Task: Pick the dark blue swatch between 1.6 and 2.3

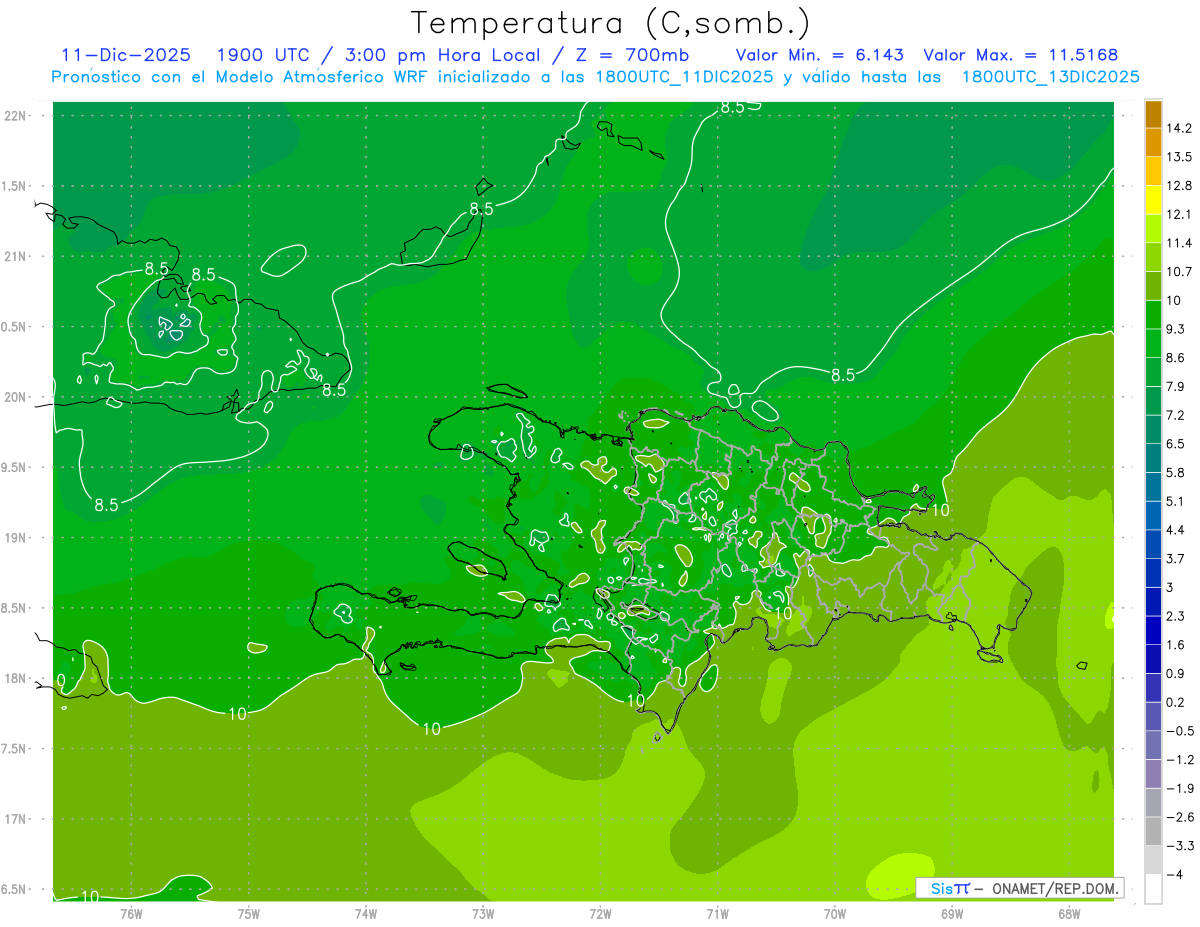Action: click(1153, 630)
